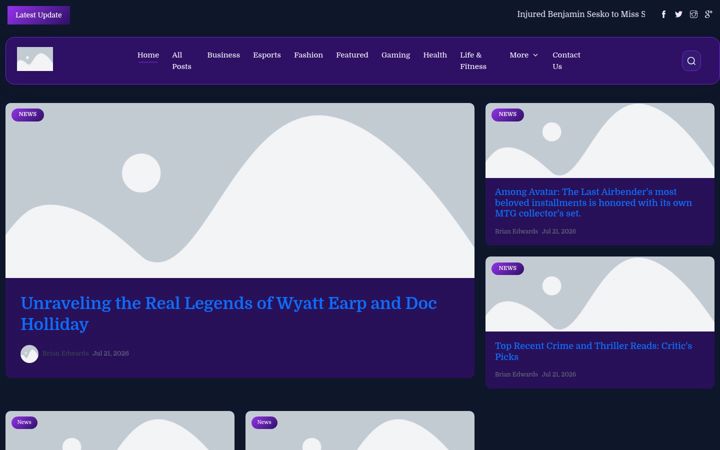Click the Jul 21, 2026 date under Avatar article
Screen dimensions: 720x450
559,231
